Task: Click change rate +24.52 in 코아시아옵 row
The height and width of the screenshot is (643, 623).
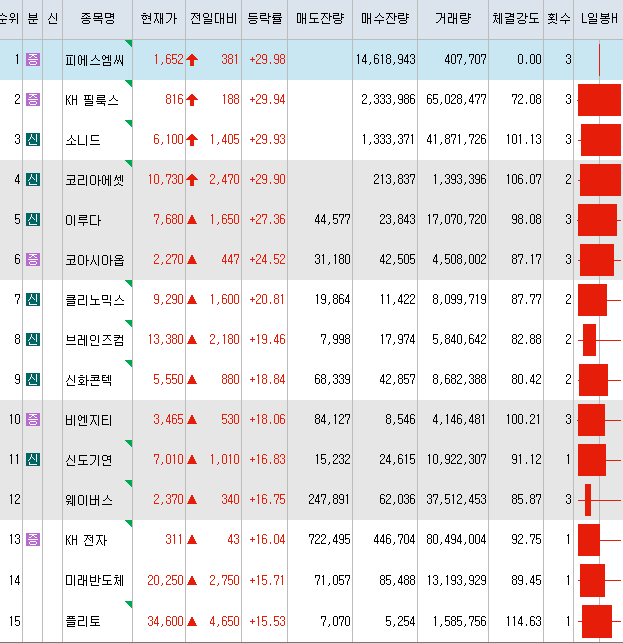Action: coord(267,259)
